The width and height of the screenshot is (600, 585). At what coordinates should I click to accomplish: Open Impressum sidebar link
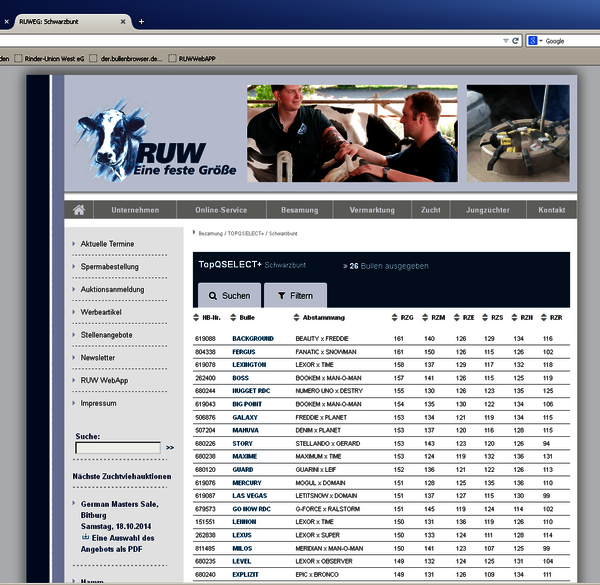(x=98, y=403)
